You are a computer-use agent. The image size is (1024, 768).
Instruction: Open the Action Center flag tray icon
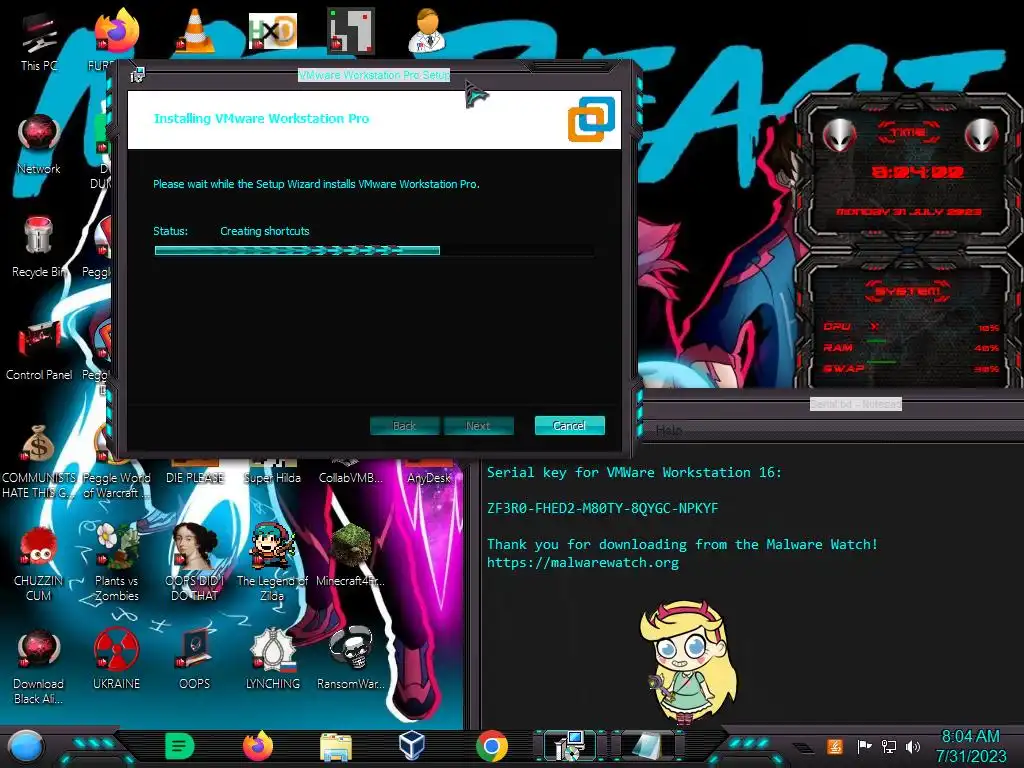point(864,746)
